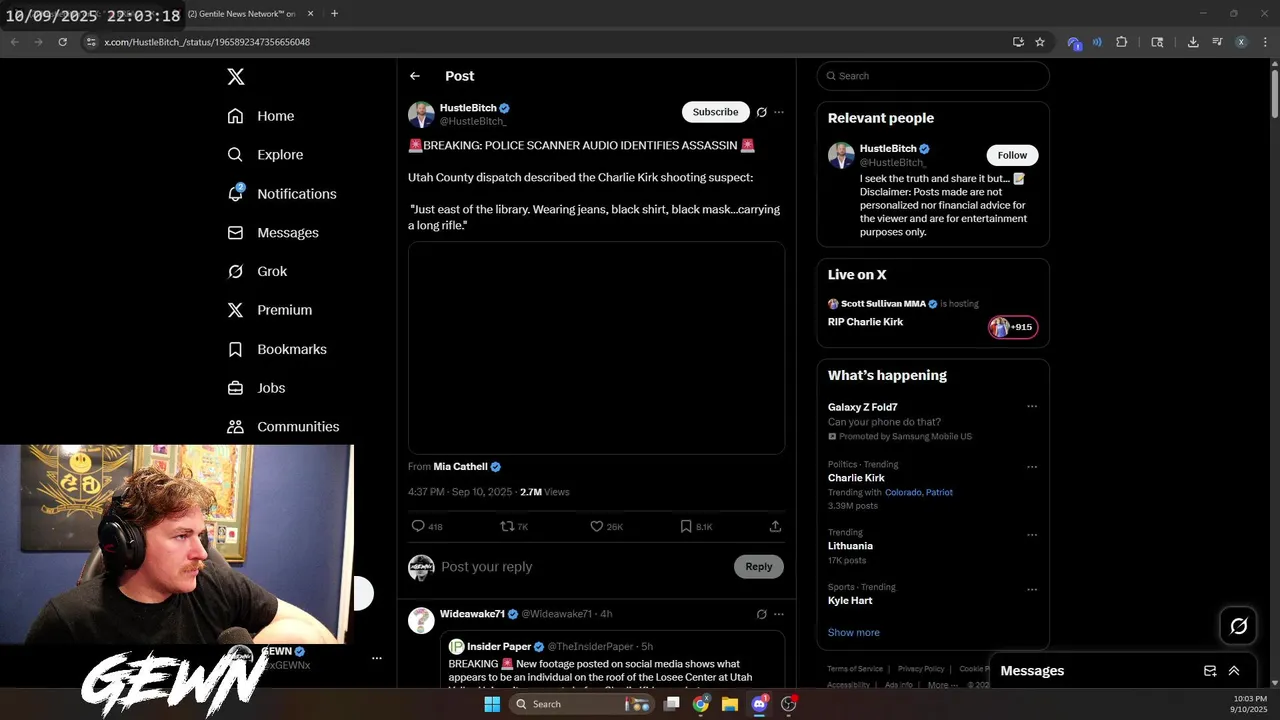Viewport: 1280px width, 720px height.
Task: Open GEWN account menu dots
Action: 377,658
